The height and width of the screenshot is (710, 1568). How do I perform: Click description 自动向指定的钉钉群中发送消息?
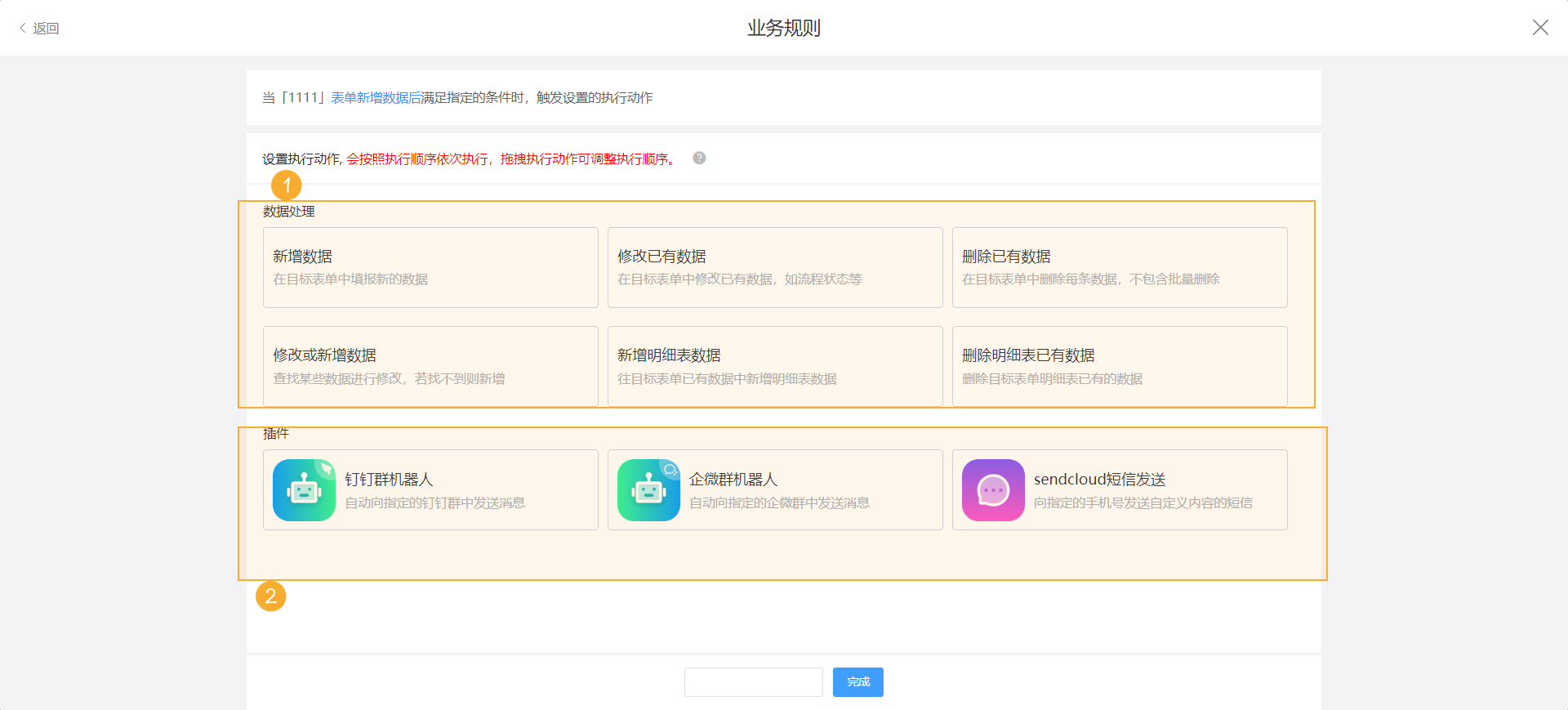434,503
